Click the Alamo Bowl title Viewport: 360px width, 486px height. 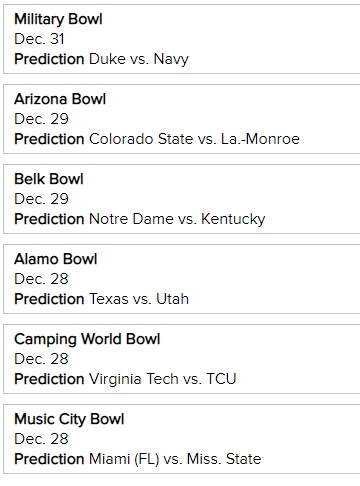(56, 259)
